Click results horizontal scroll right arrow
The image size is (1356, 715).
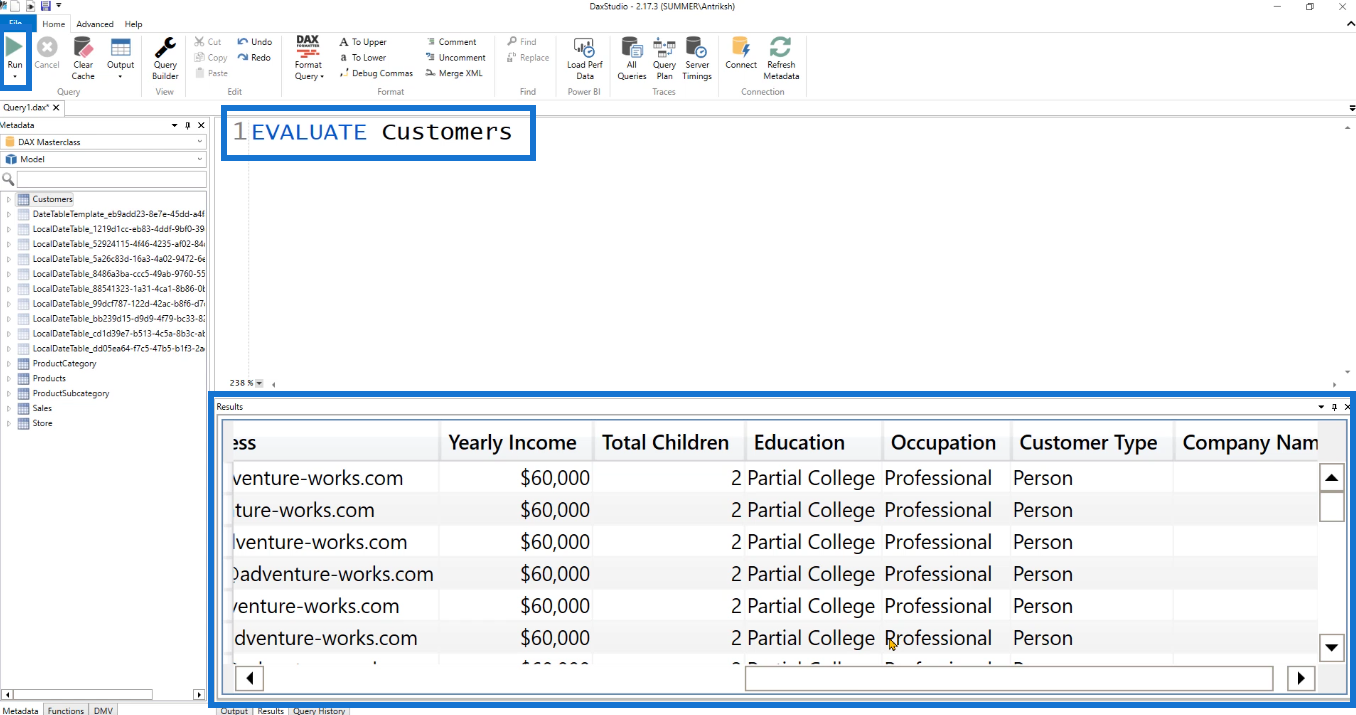1300,678
